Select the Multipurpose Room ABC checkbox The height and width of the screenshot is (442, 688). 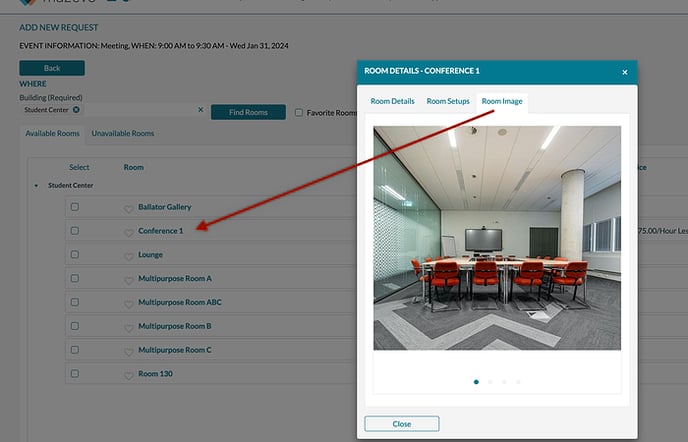coord(75,302)
